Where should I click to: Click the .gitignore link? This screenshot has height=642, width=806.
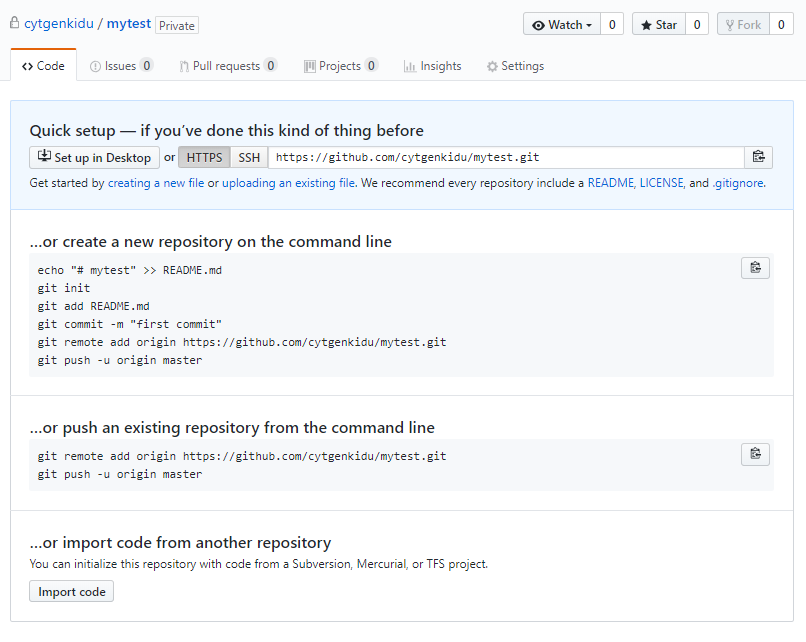(738, 183)
